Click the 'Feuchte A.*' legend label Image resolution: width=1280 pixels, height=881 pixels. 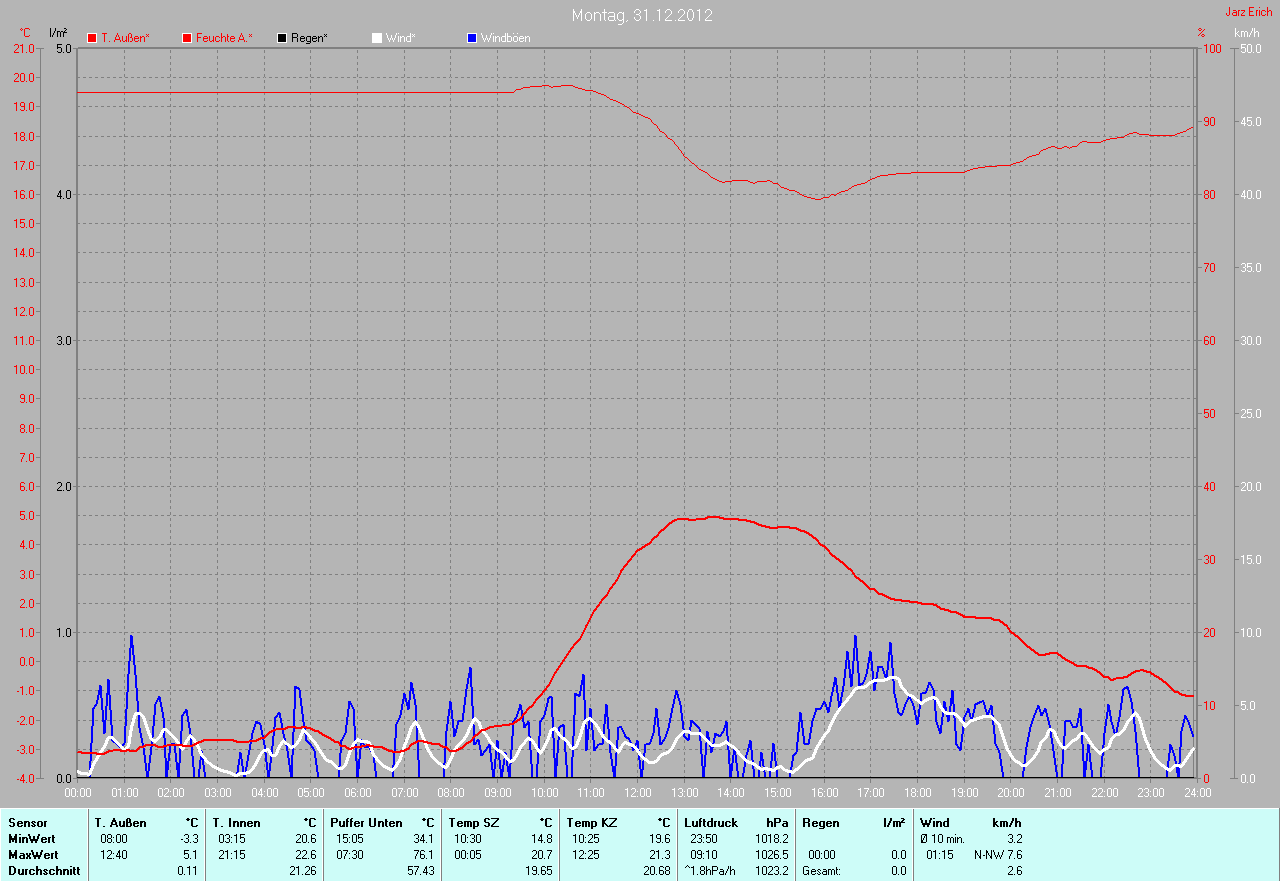coord(224,38)
